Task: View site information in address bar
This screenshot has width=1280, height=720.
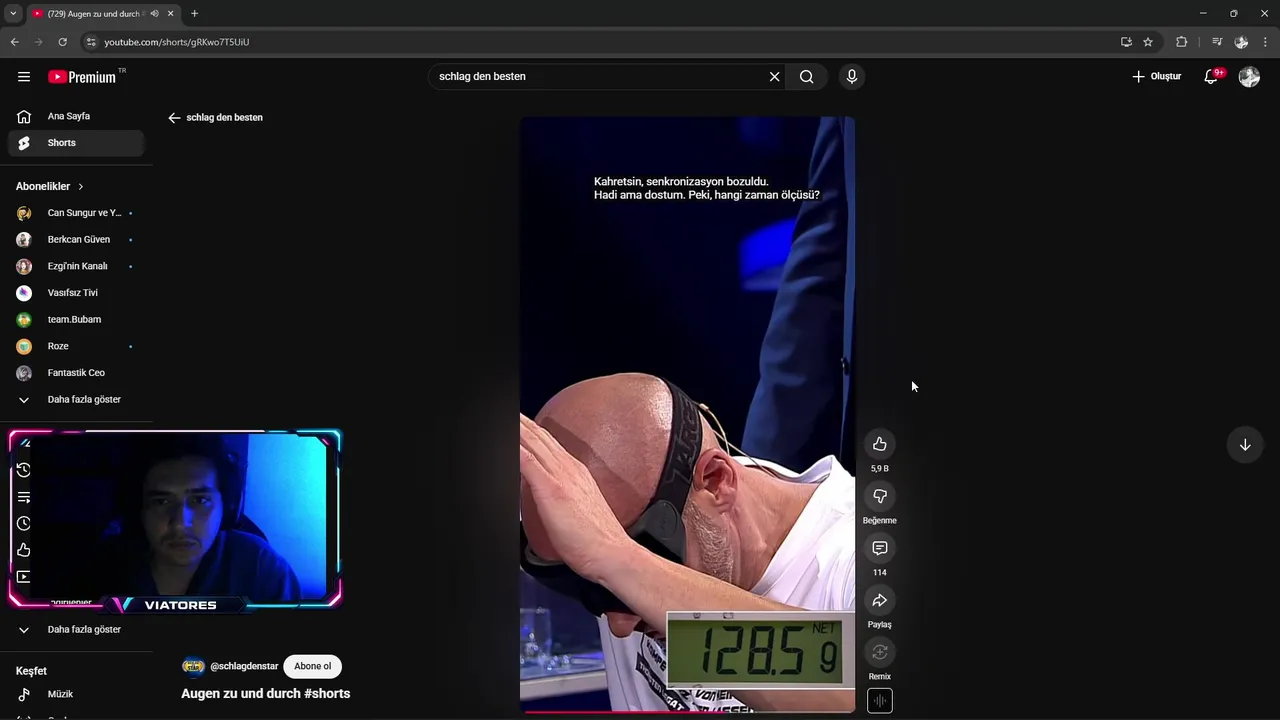Action: [x=91, y=42]
